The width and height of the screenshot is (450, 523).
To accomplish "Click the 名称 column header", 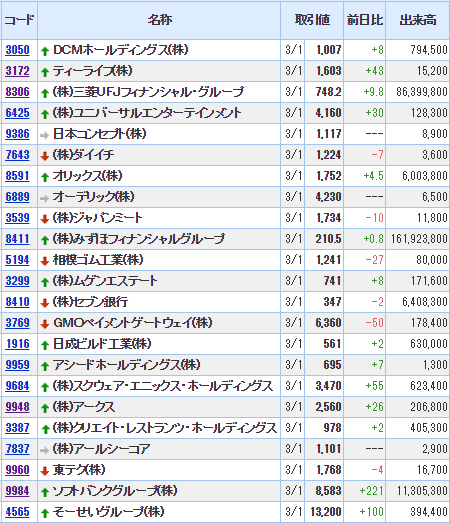I will [159, 20].
